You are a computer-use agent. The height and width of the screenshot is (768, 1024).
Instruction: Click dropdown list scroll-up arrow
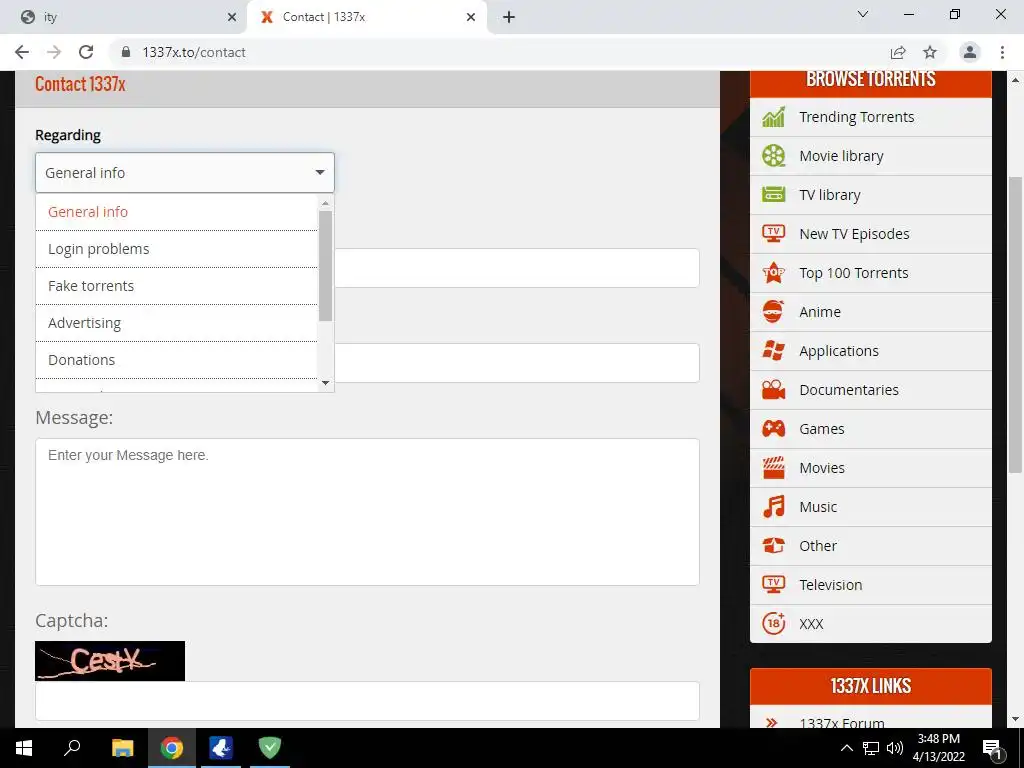coord(325,203)
